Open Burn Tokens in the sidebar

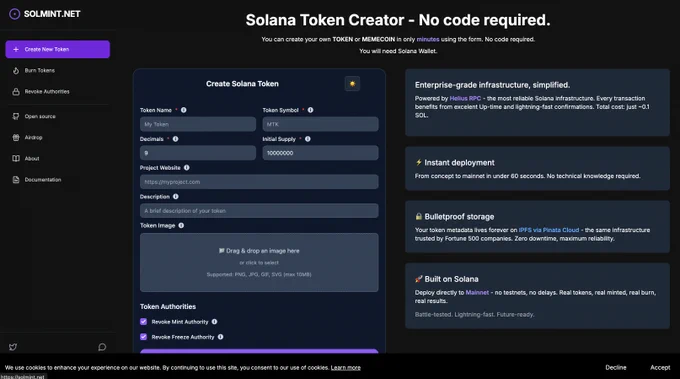coord(58,70)
